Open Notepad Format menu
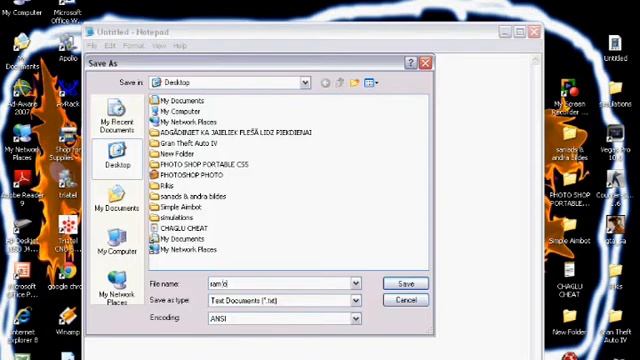Screen dimensions: 640x360 (134, 46)
